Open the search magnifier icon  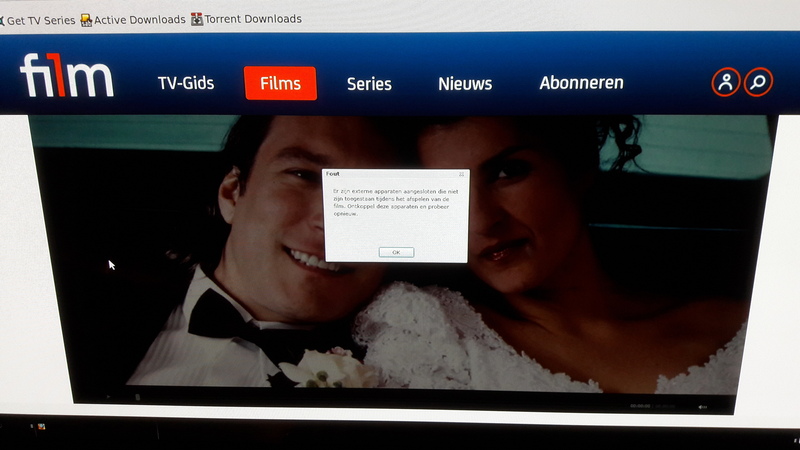pyautogui.click(x=758, y=82)
